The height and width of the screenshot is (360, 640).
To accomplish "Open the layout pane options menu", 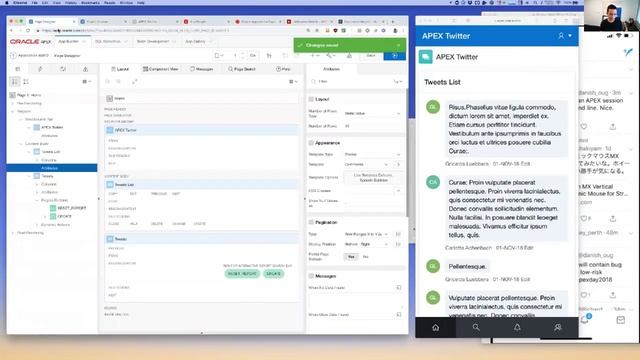I will coord(293,82).
